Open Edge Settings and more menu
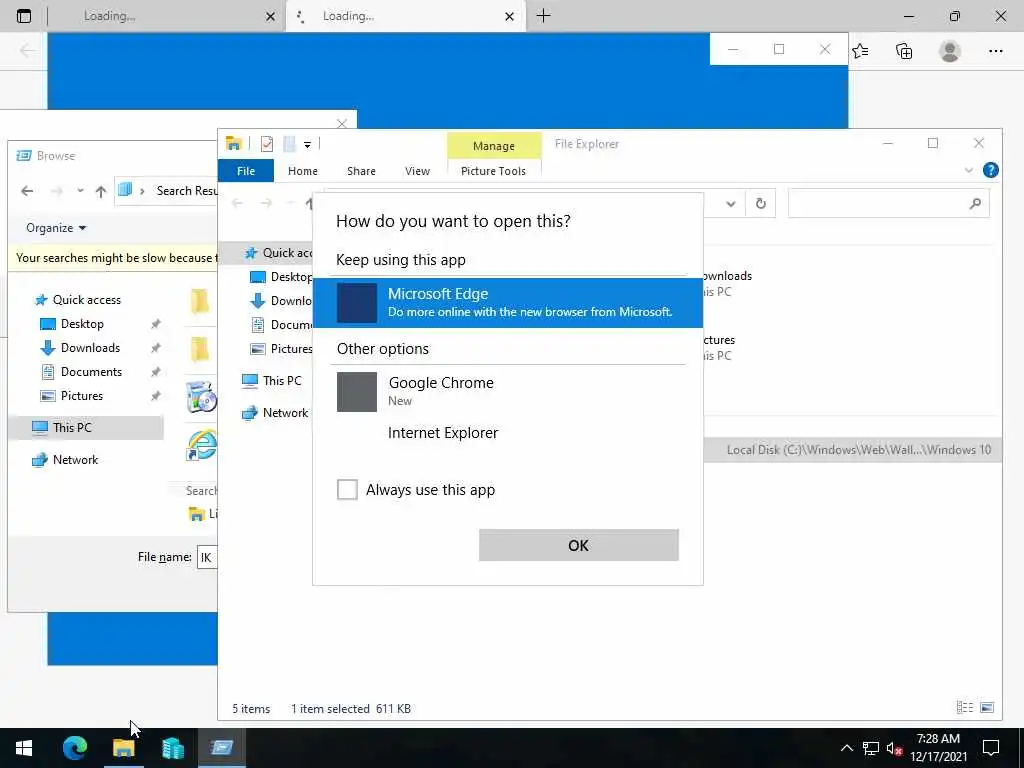Viewport: 1024px width, 768px height. tap(995, 51)
